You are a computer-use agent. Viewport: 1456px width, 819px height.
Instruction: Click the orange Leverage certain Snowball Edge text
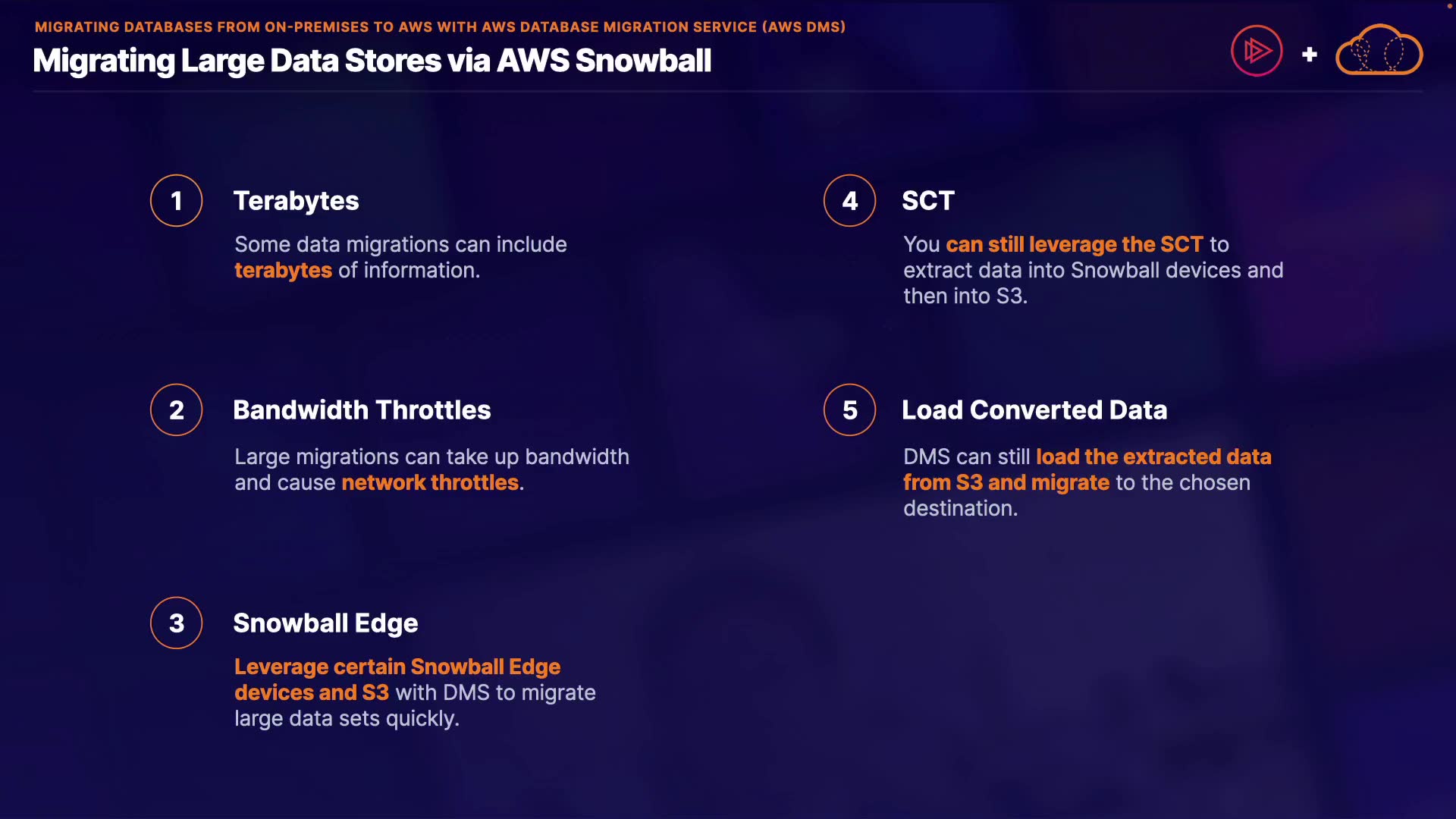tap(397, 667)
